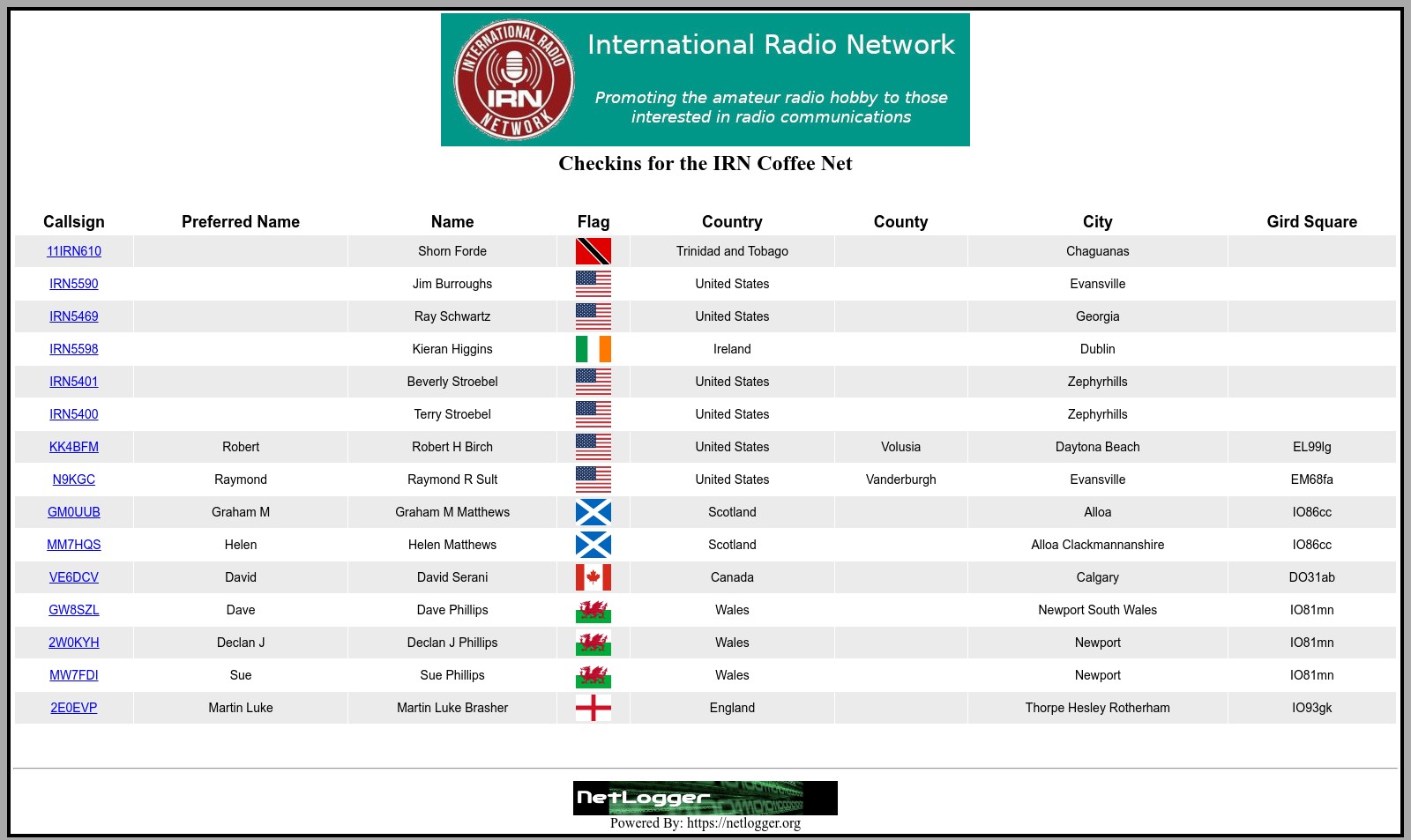
Task: Click the Callsign column header
Action: [74, 222]
